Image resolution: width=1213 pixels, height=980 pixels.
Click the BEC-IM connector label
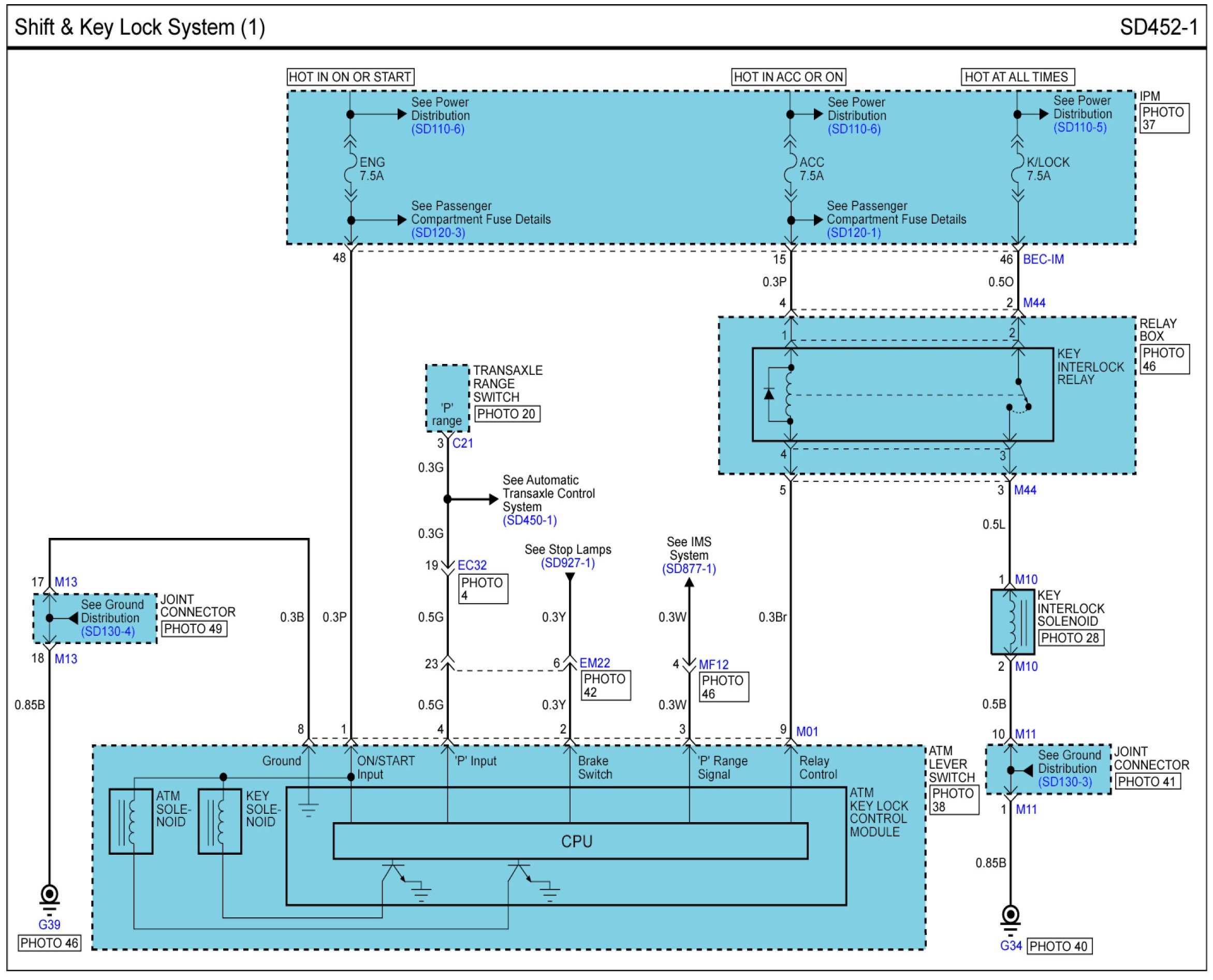pos(1043,259)
